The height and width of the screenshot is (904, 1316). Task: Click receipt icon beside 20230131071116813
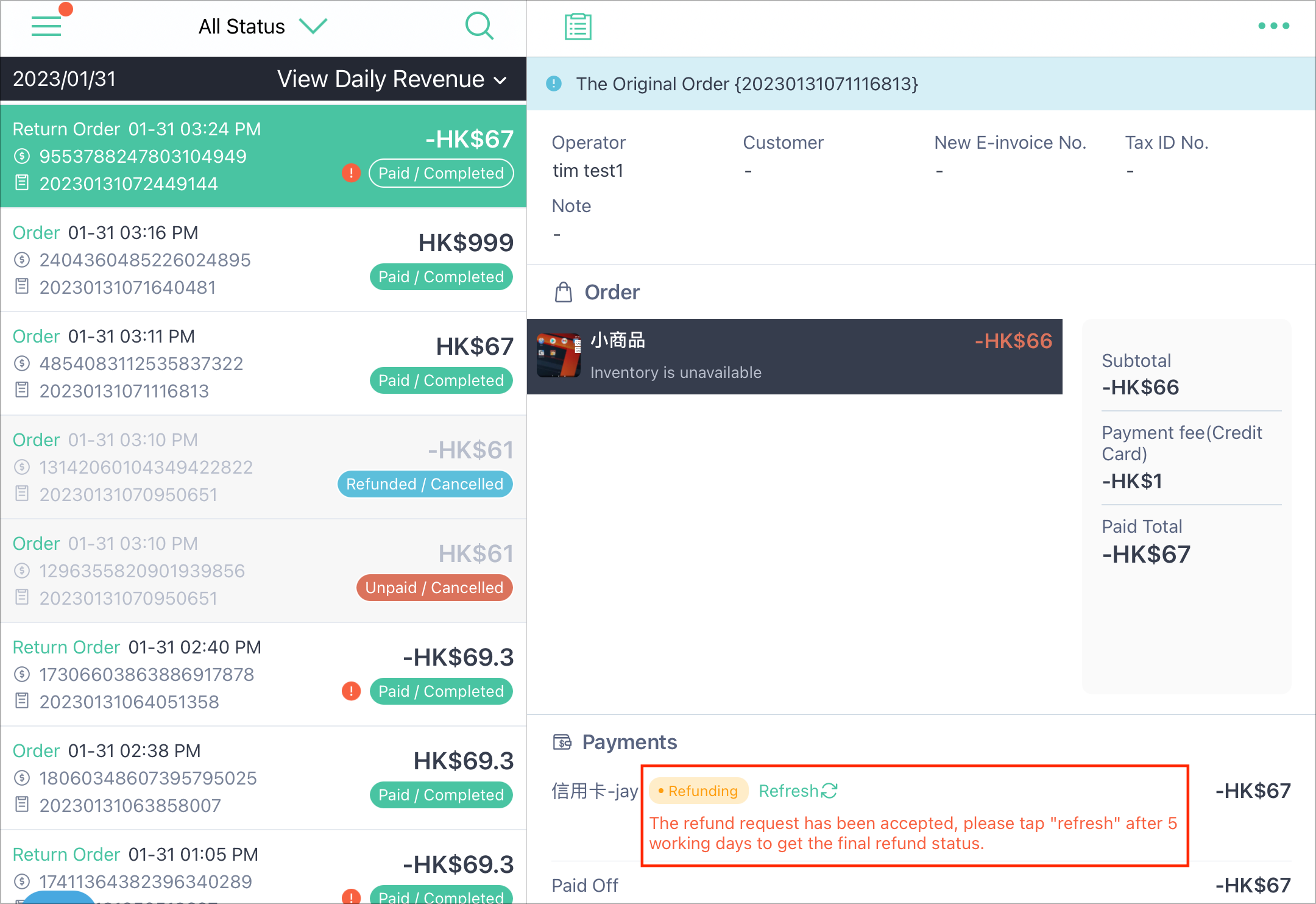coord(22,390)
